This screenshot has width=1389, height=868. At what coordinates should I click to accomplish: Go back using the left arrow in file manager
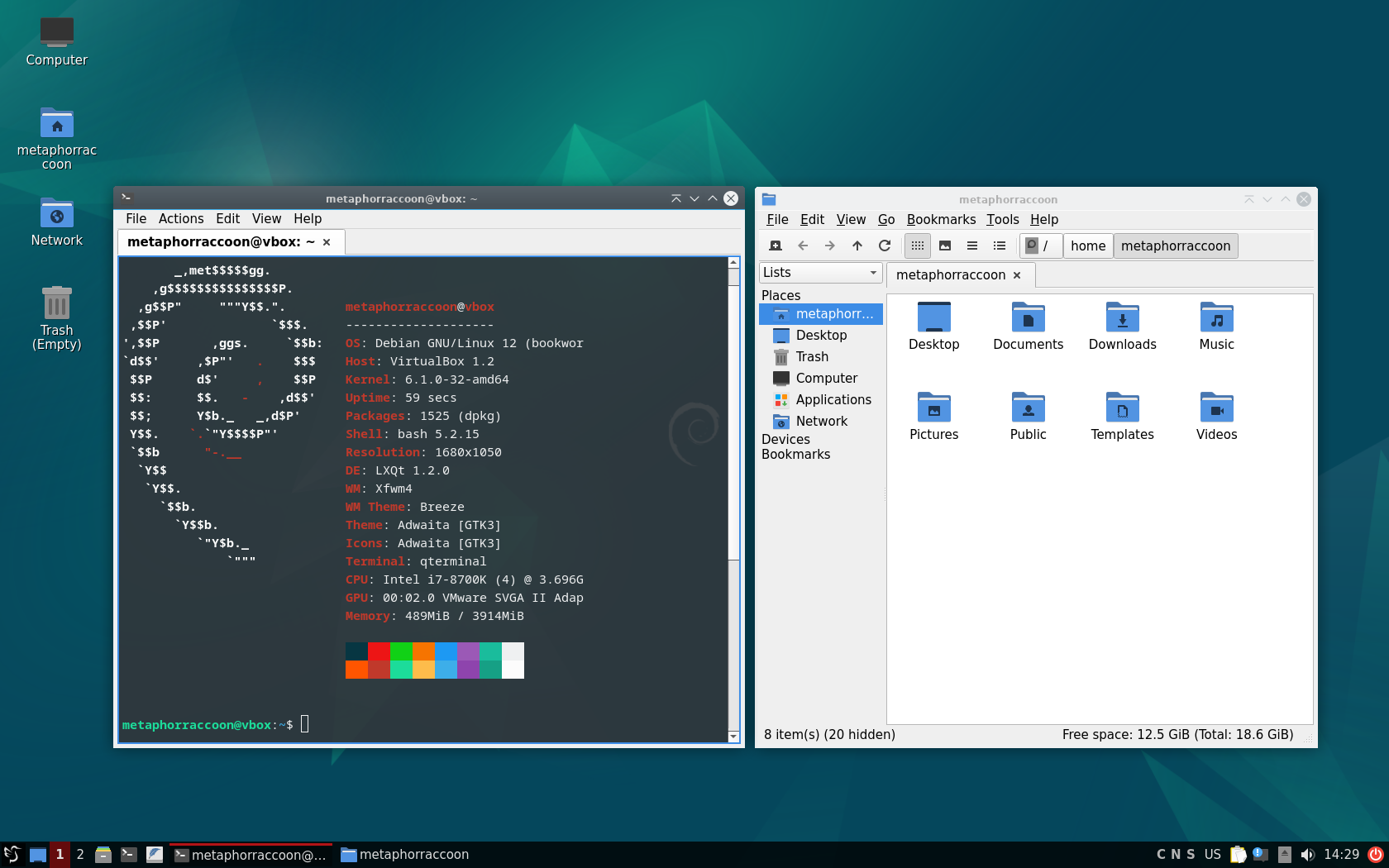(803, 246)
